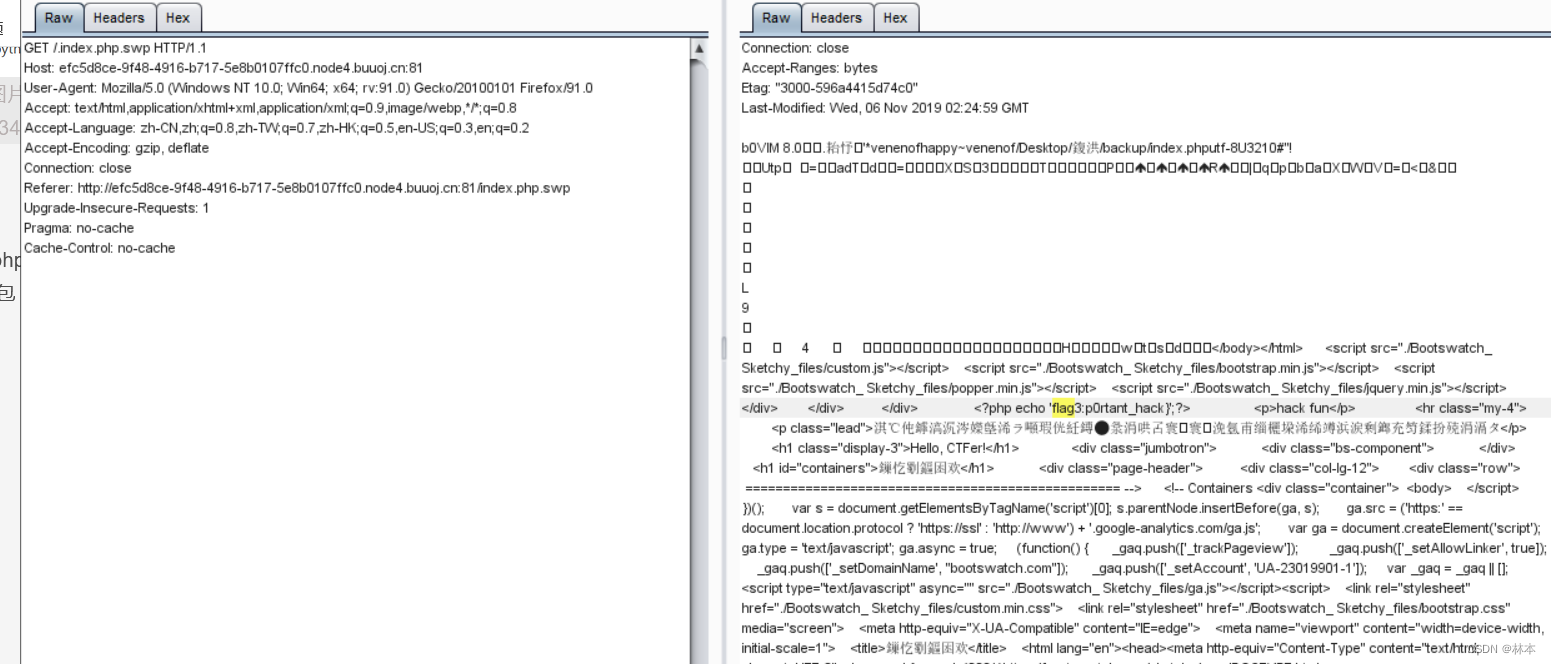Screen dimensions: 1551x664
Task: Click the 'Upgrade-Insecure-Requests: 1' line
Action: (x=116, y=208)
